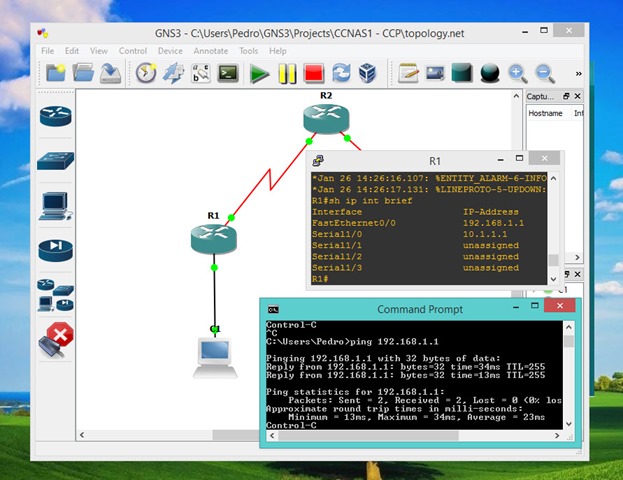
Task: Browse end devices computer icon
Action: point(56,206)
